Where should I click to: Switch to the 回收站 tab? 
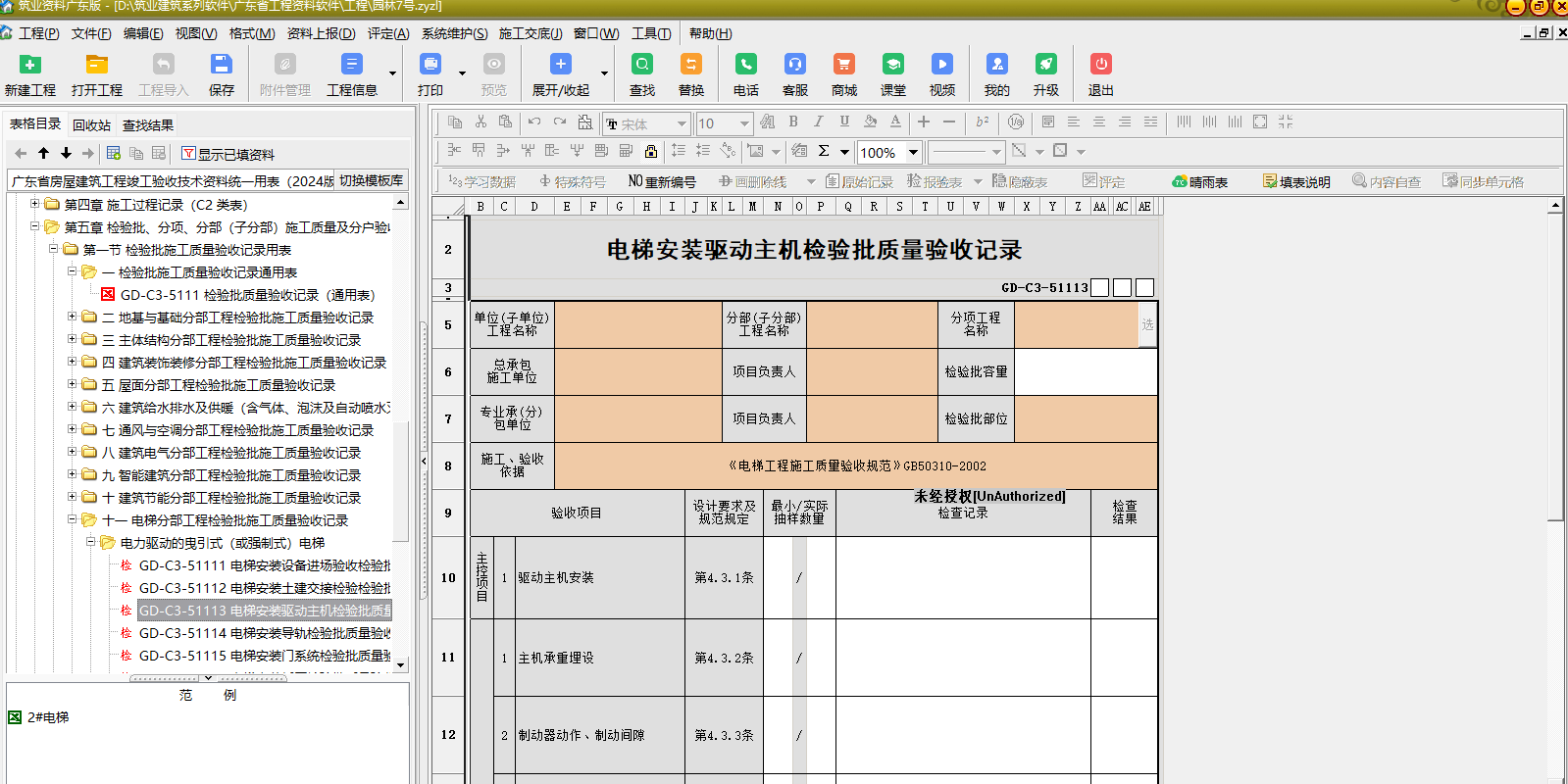[x=91, y=125]
